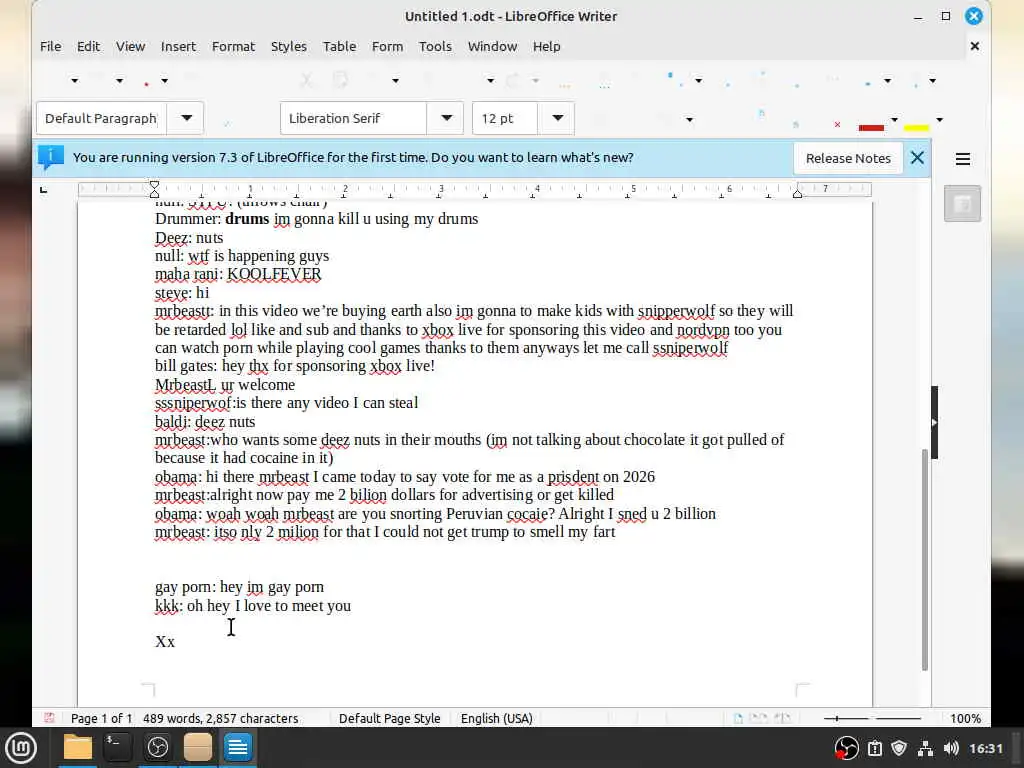Select single-page view layout icon
1024x768 pixels.
pyautogui.click(x=739, y=718)
